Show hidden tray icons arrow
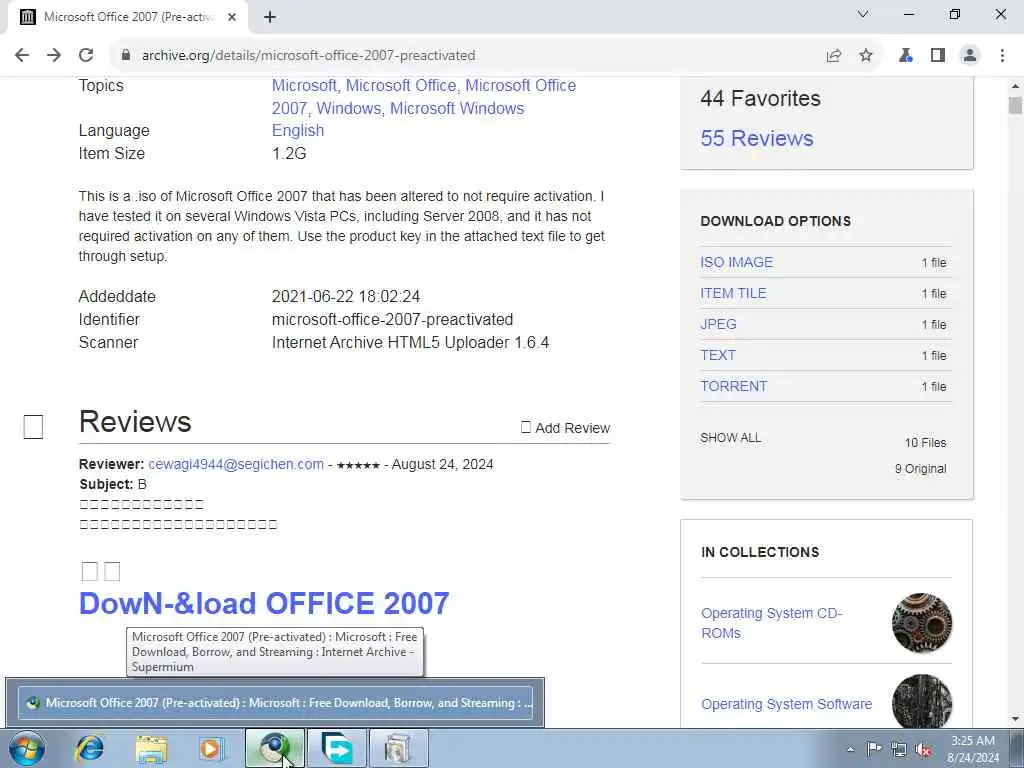Image resolution: width=1024 pixels, height=768 pixels. 850,749
